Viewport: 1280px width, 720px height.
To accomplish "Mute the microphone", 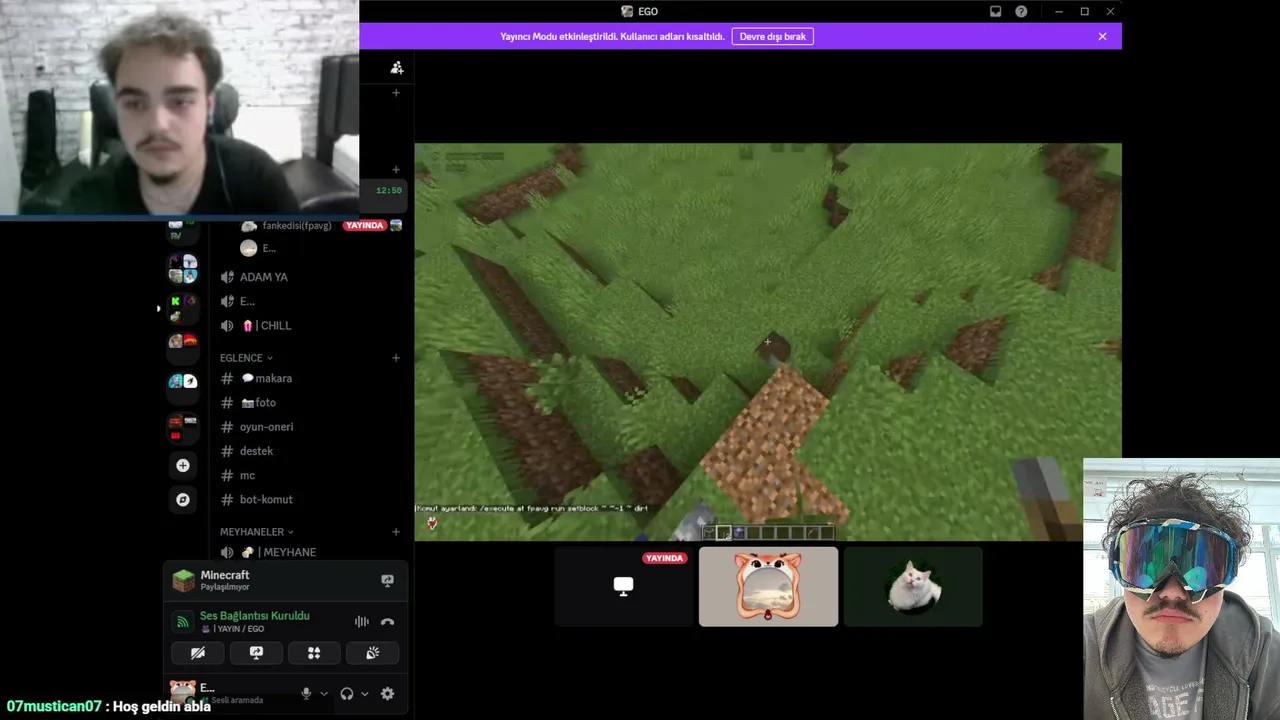I will [x=306, y=694].
